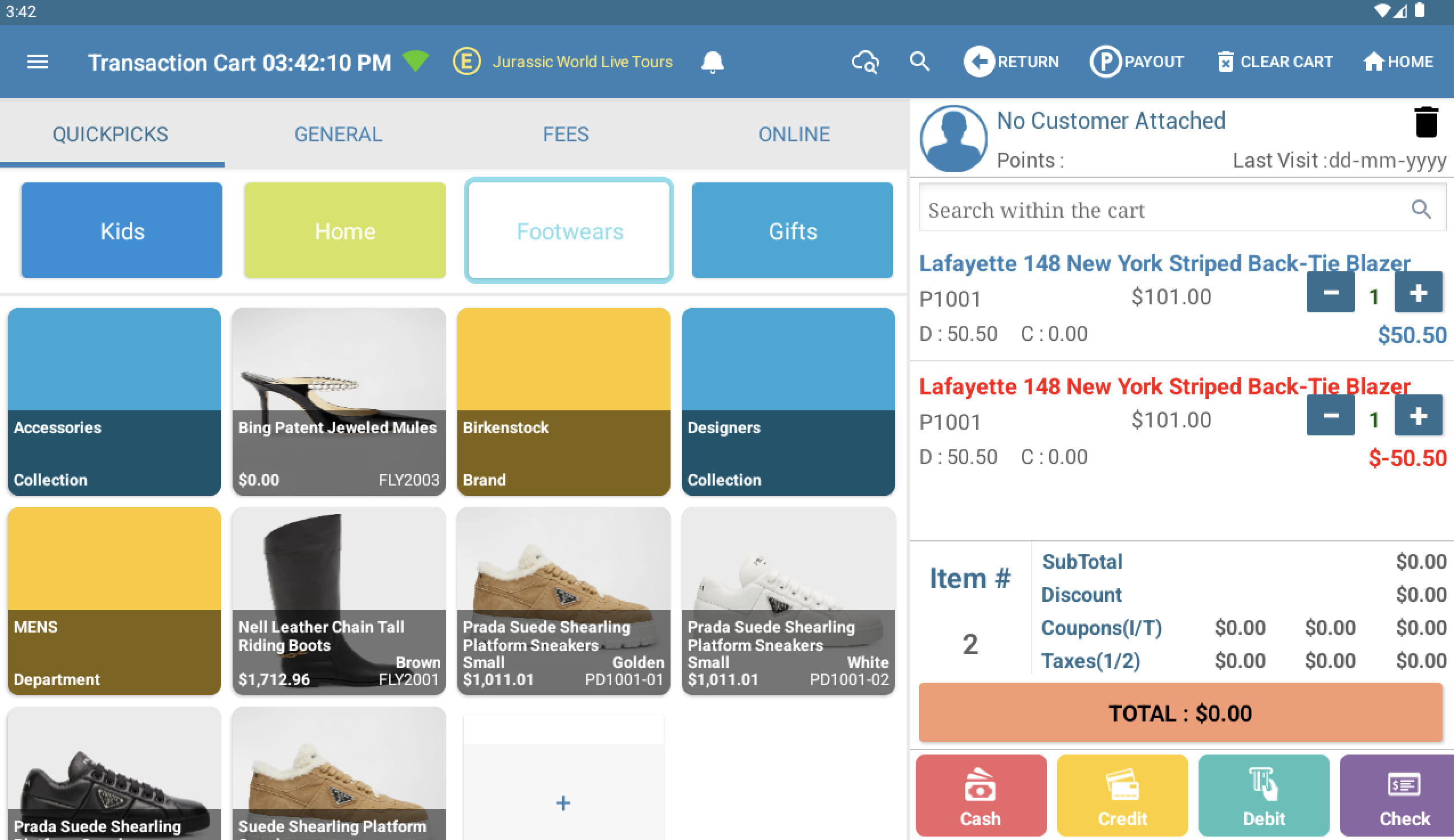Click the yellow circled E event icon
This screenshot has width=1454, height=840.
point(466,61)
